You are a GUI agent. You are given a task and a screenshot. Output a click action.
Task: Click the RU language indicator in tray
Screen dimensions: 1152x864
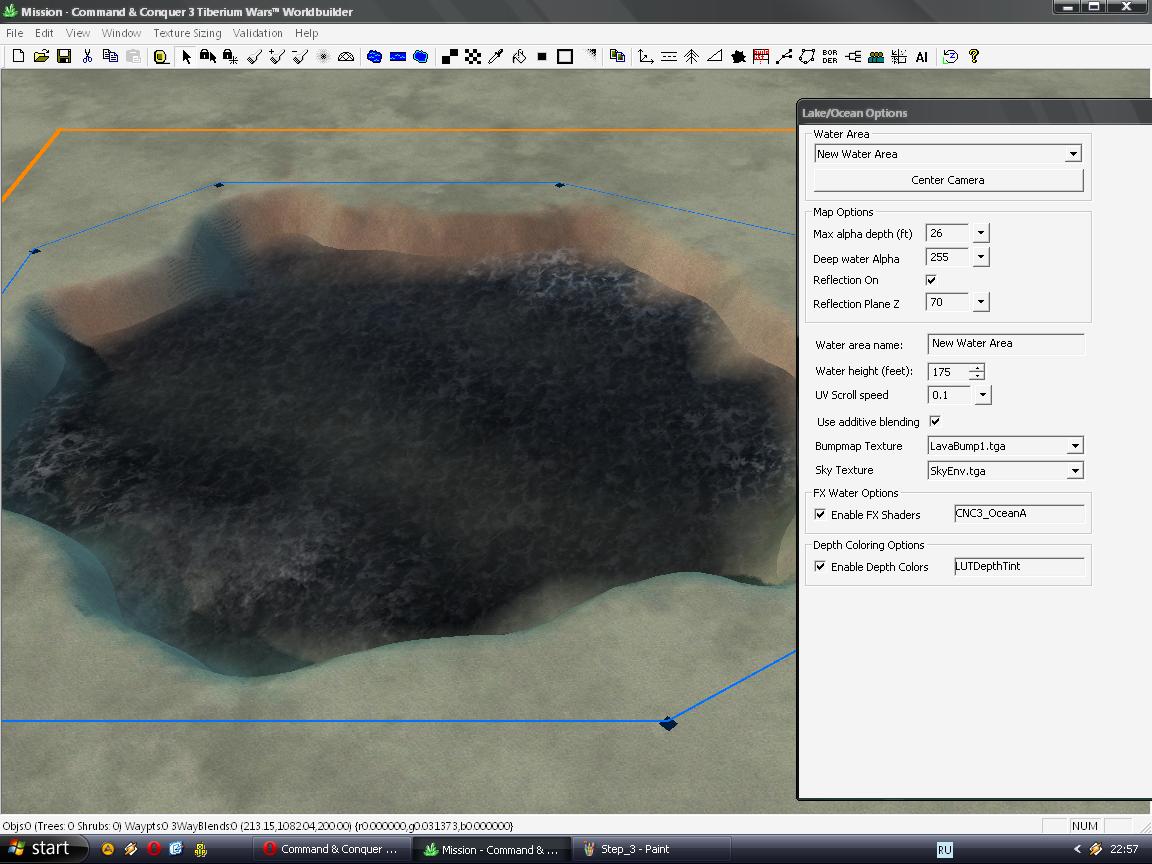point(945,850)
